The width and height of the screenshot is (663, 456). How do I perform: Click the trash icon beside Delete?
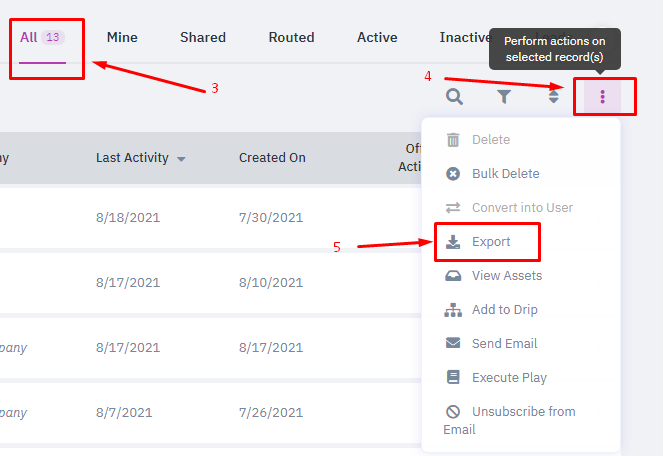453,140
